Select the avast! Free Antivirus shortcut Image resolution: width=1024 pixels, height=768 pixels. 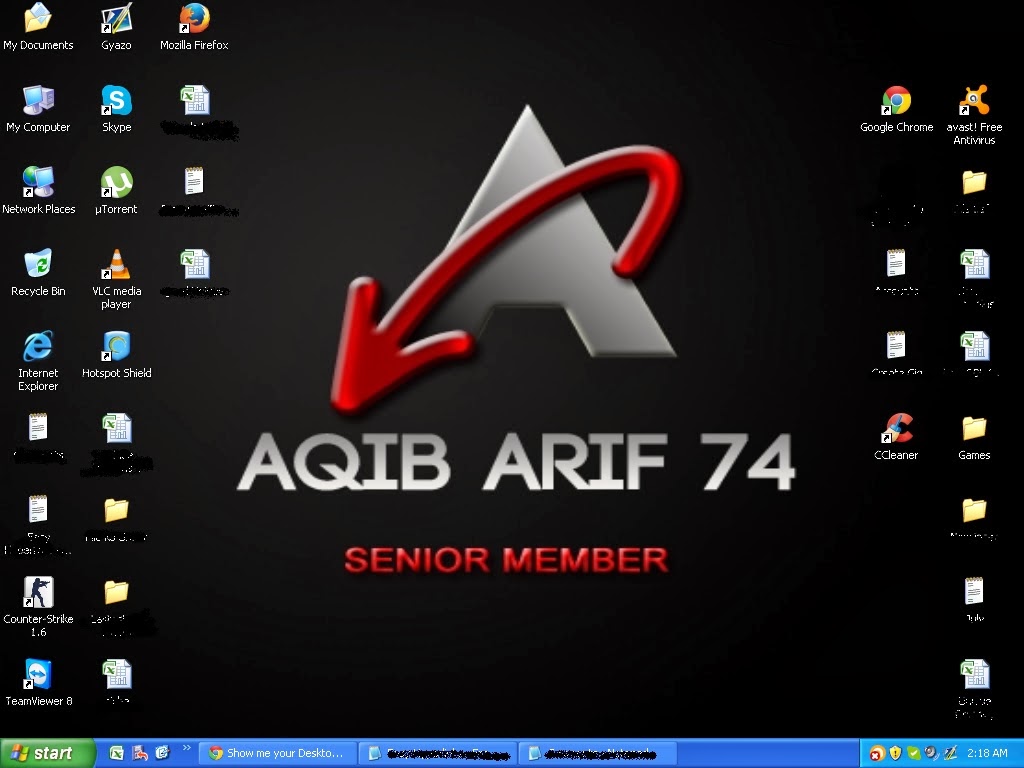pos(974,114)
